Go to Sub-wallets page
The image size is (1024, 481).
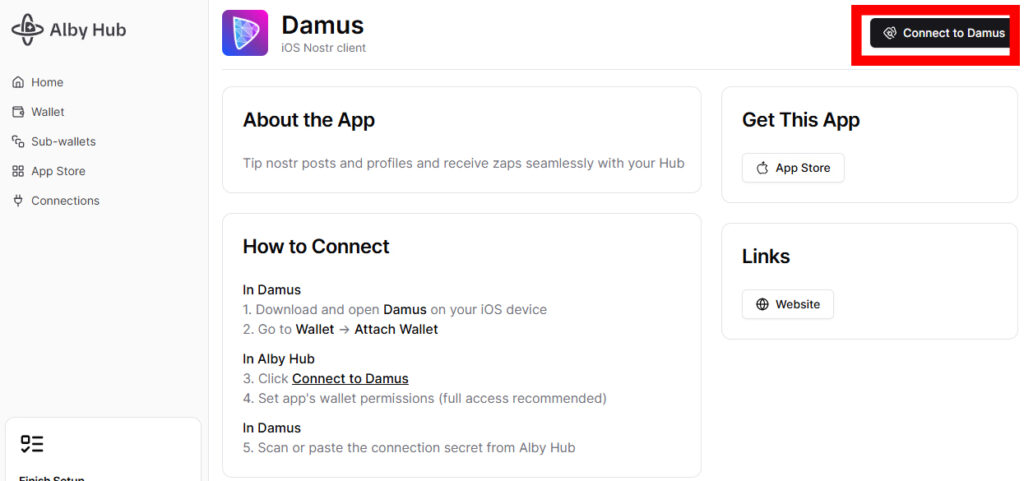(x=54, y=142)
